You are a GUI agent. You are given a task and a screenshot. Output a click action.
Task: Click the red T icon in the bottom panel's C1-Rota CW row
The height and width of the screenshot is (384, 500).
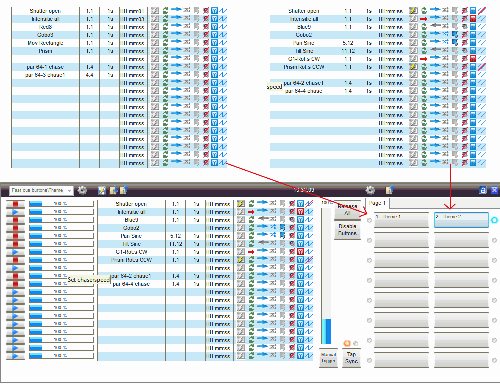click(300, 252)
